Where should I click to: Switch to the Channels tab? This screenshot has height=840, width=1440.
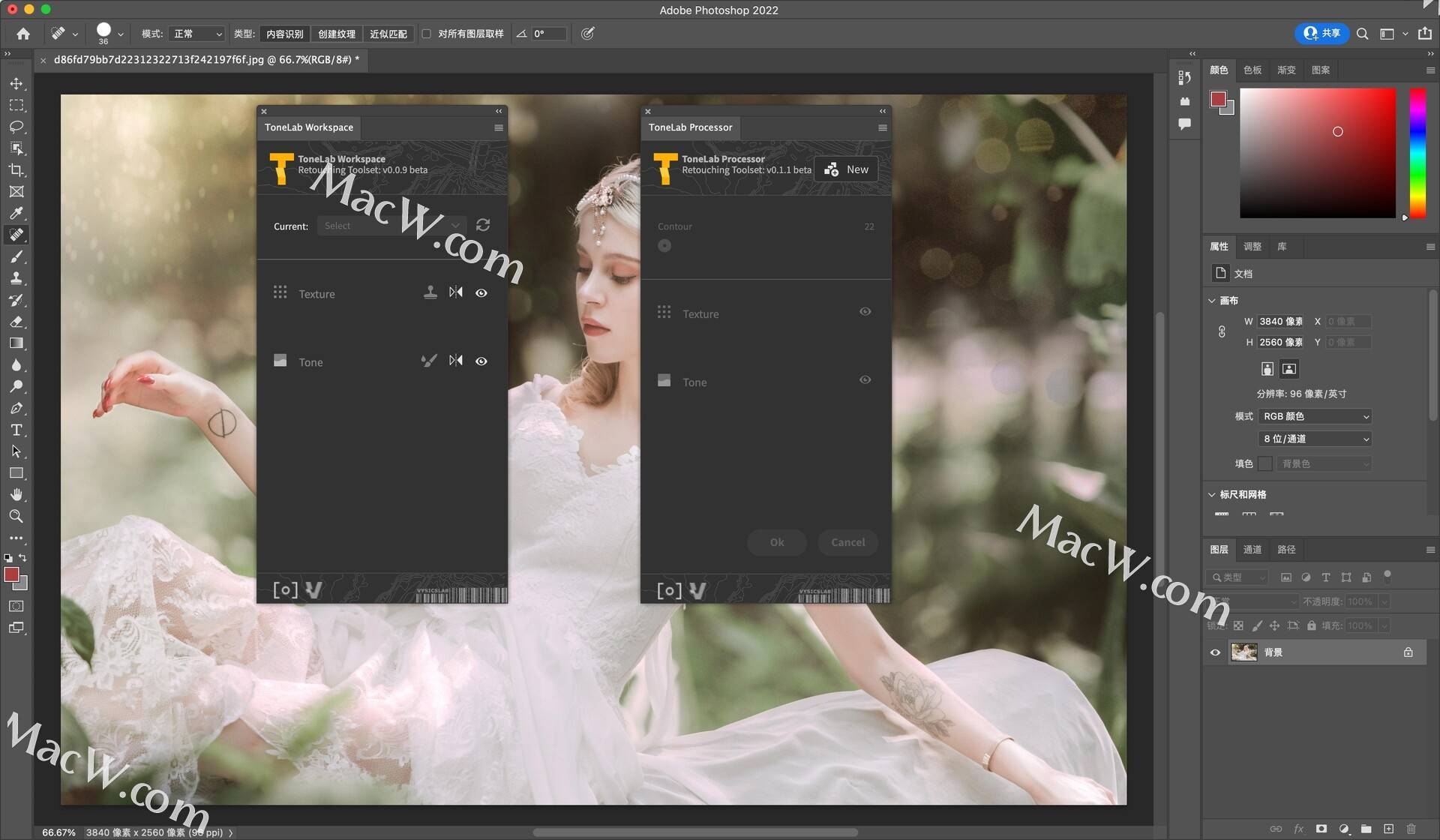pyautogui.click(x=1252, y=550)
